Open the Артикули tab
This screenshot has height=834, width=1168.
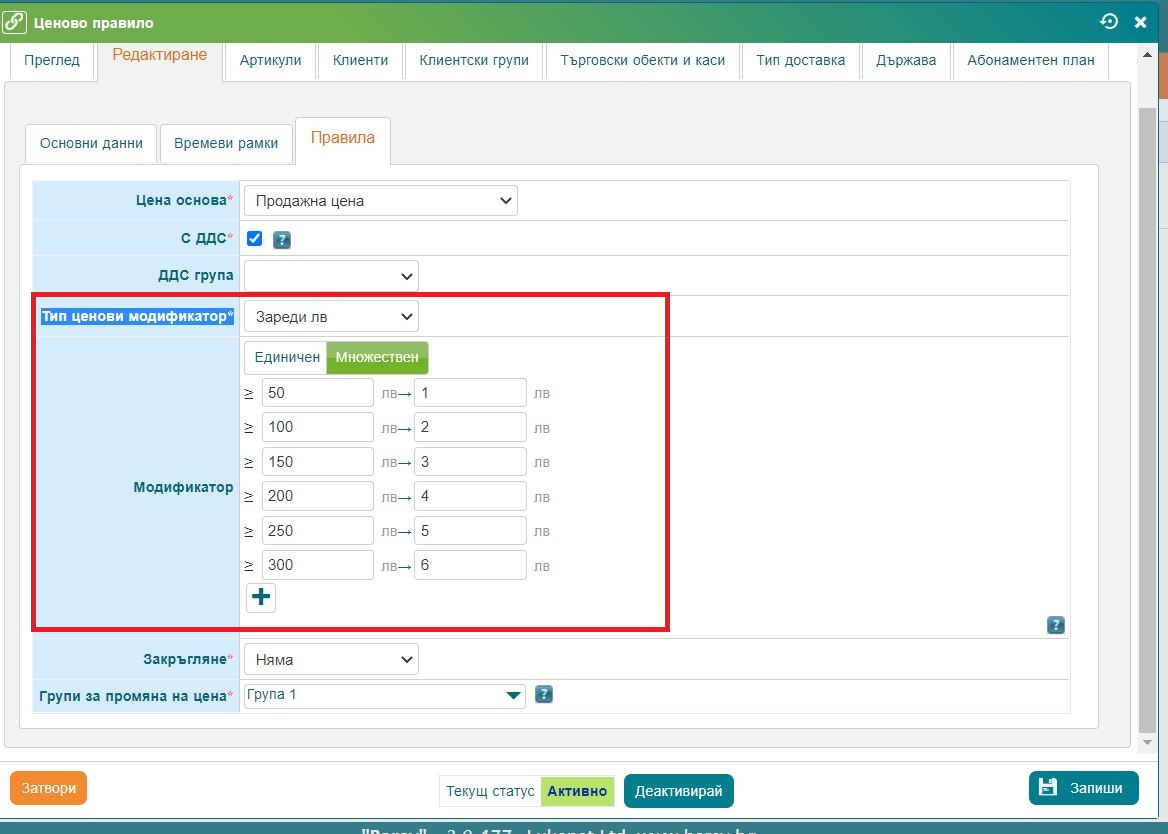(270, 60)
